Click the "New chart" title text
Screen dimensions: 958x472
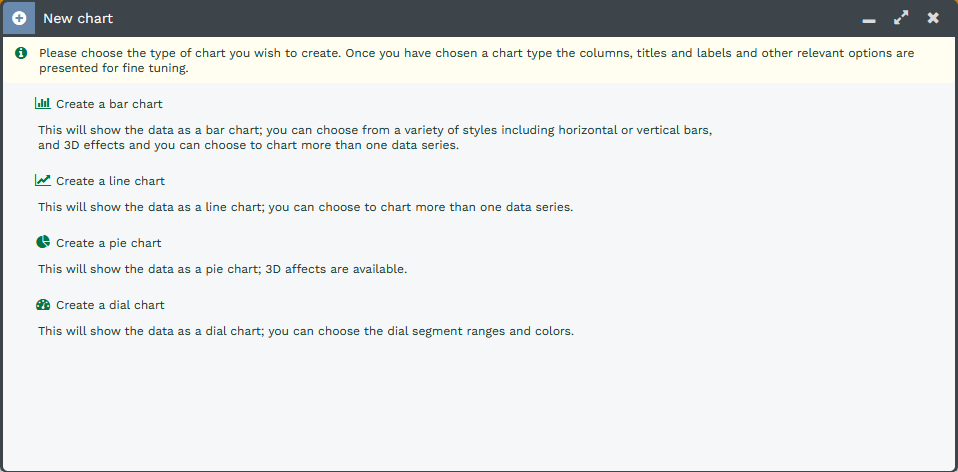pyautogui.click(x=78, y=19)
